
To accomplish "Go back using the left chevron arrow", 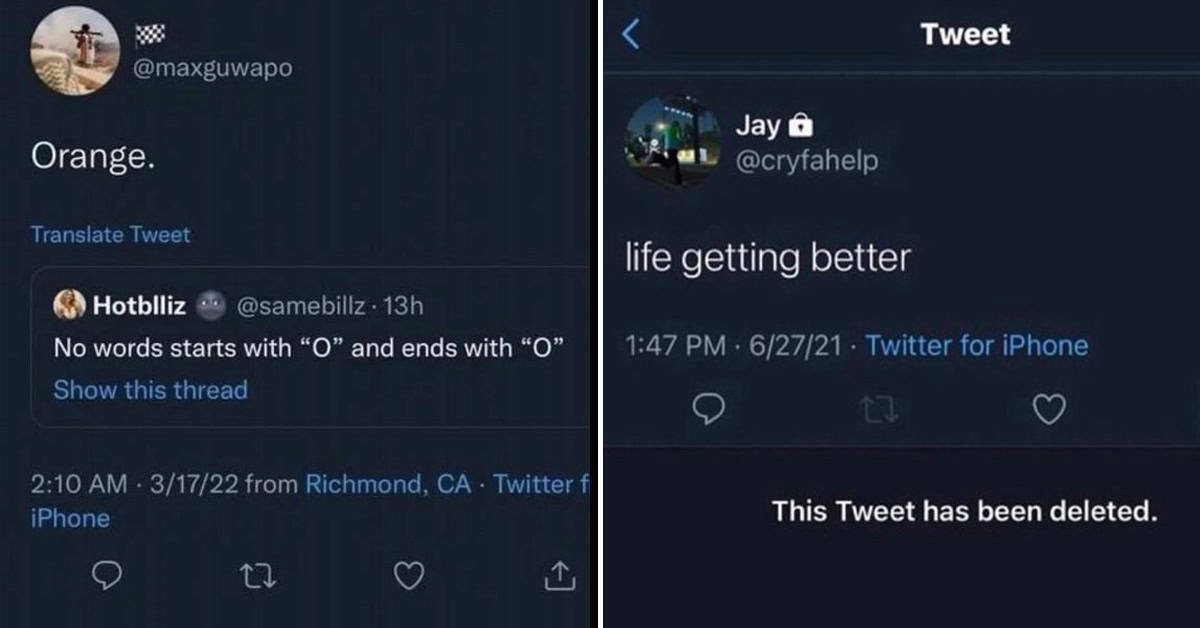I will [630, 34].
